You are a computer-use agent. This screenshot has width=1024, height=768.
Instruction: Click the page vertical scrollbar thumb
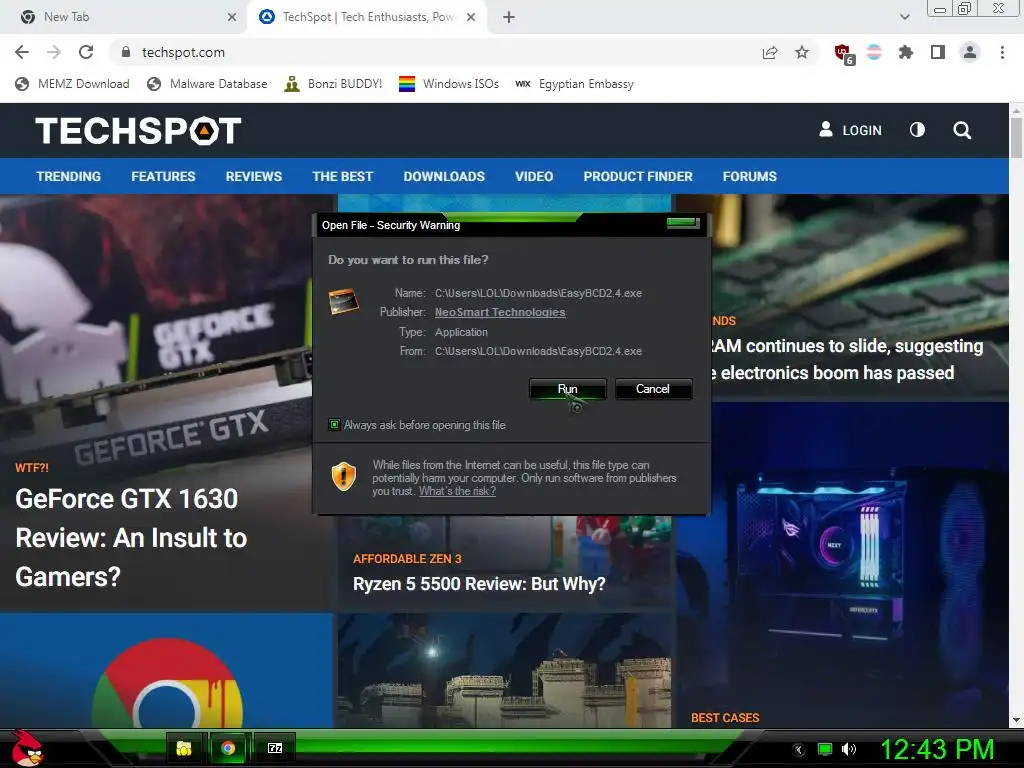click(1016, 138)
